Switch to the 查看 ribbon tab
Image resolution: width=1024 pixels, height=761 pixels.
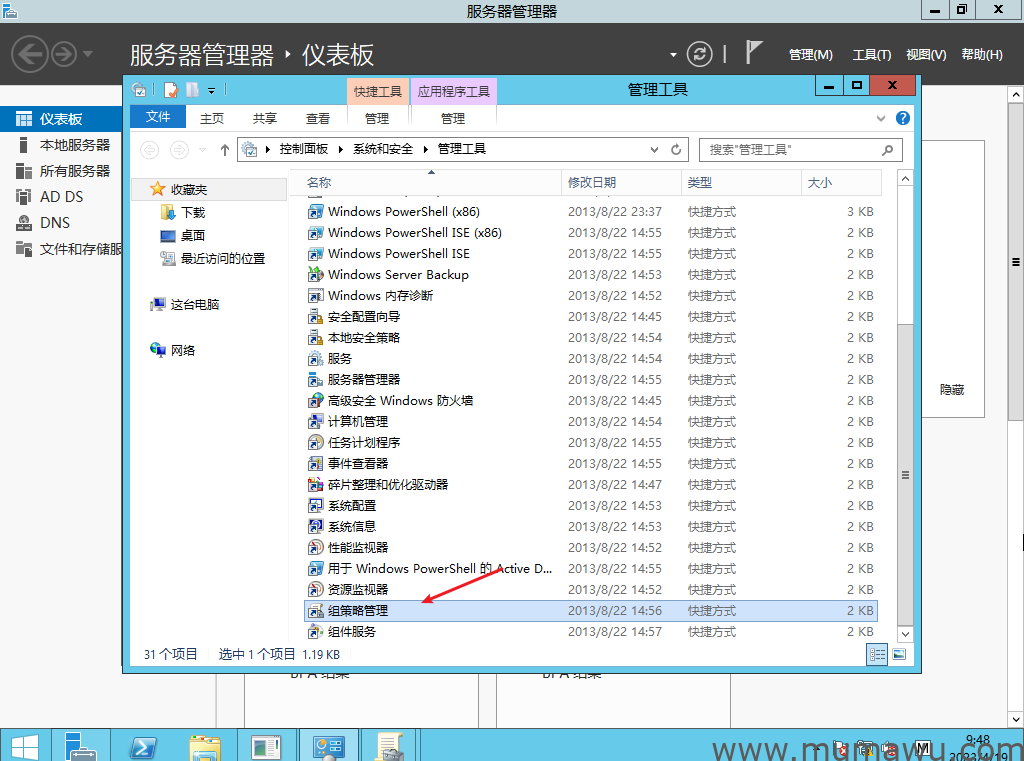click(x=317, y=117)
